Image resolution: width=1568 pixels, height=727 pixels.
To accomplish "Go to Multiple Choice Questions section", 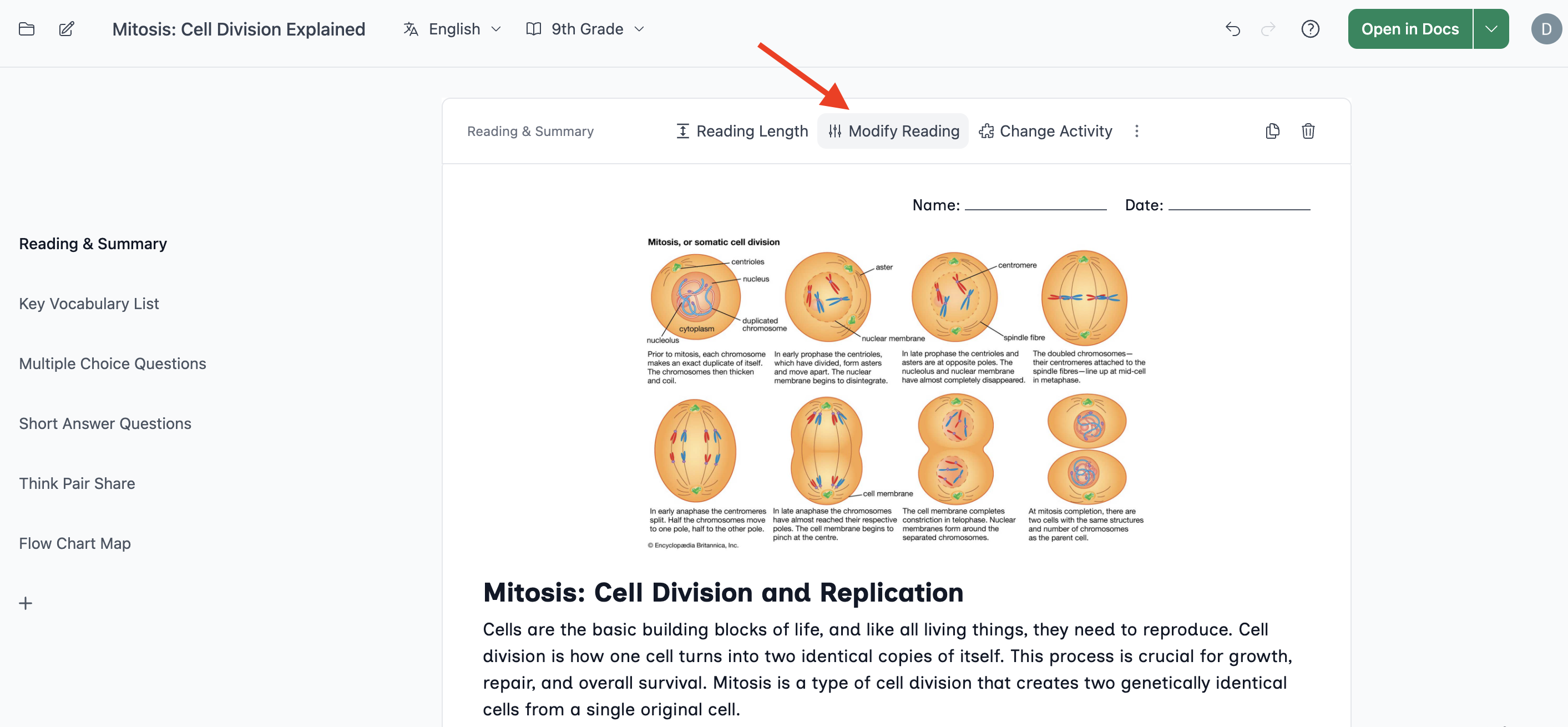I will tap(113, 364).
